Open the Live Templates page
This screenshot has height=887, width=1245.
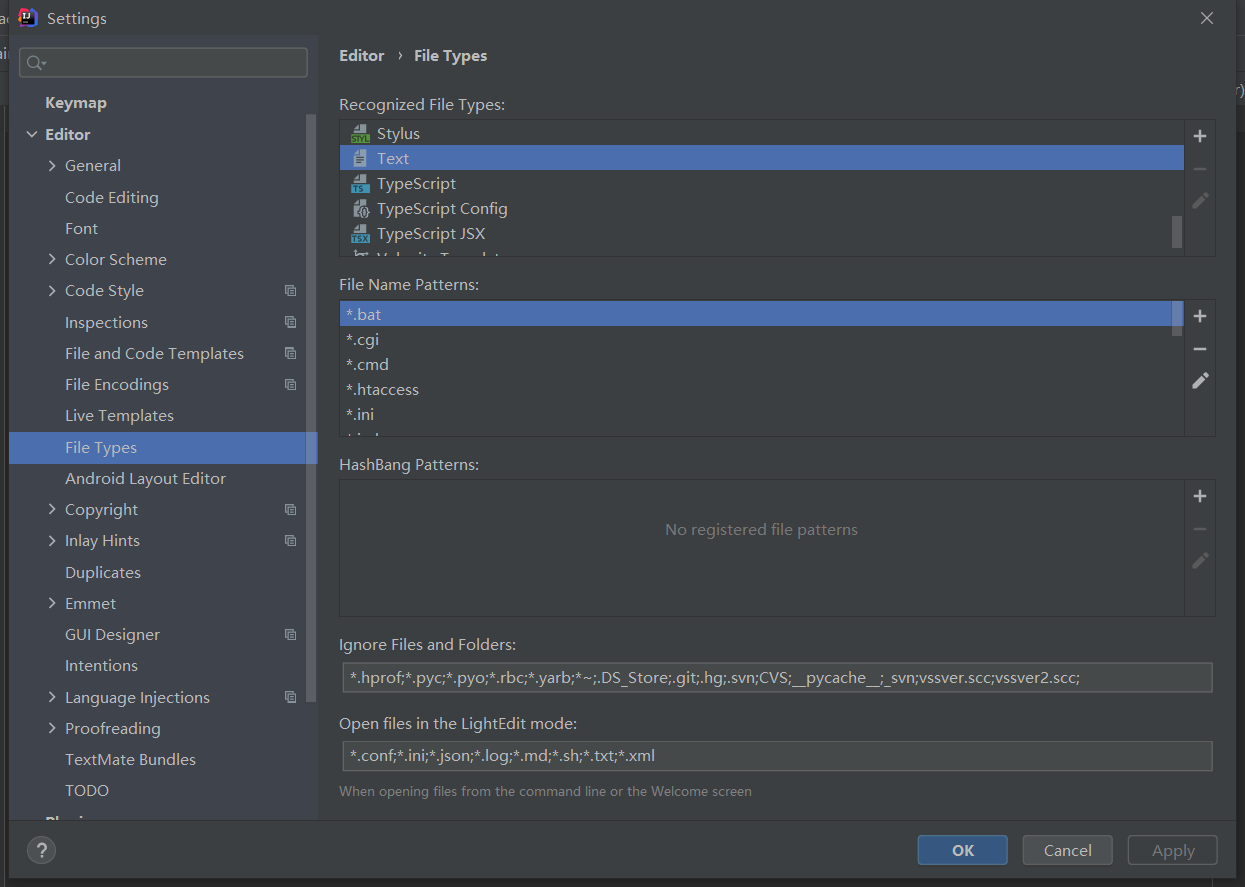(119, 416)
